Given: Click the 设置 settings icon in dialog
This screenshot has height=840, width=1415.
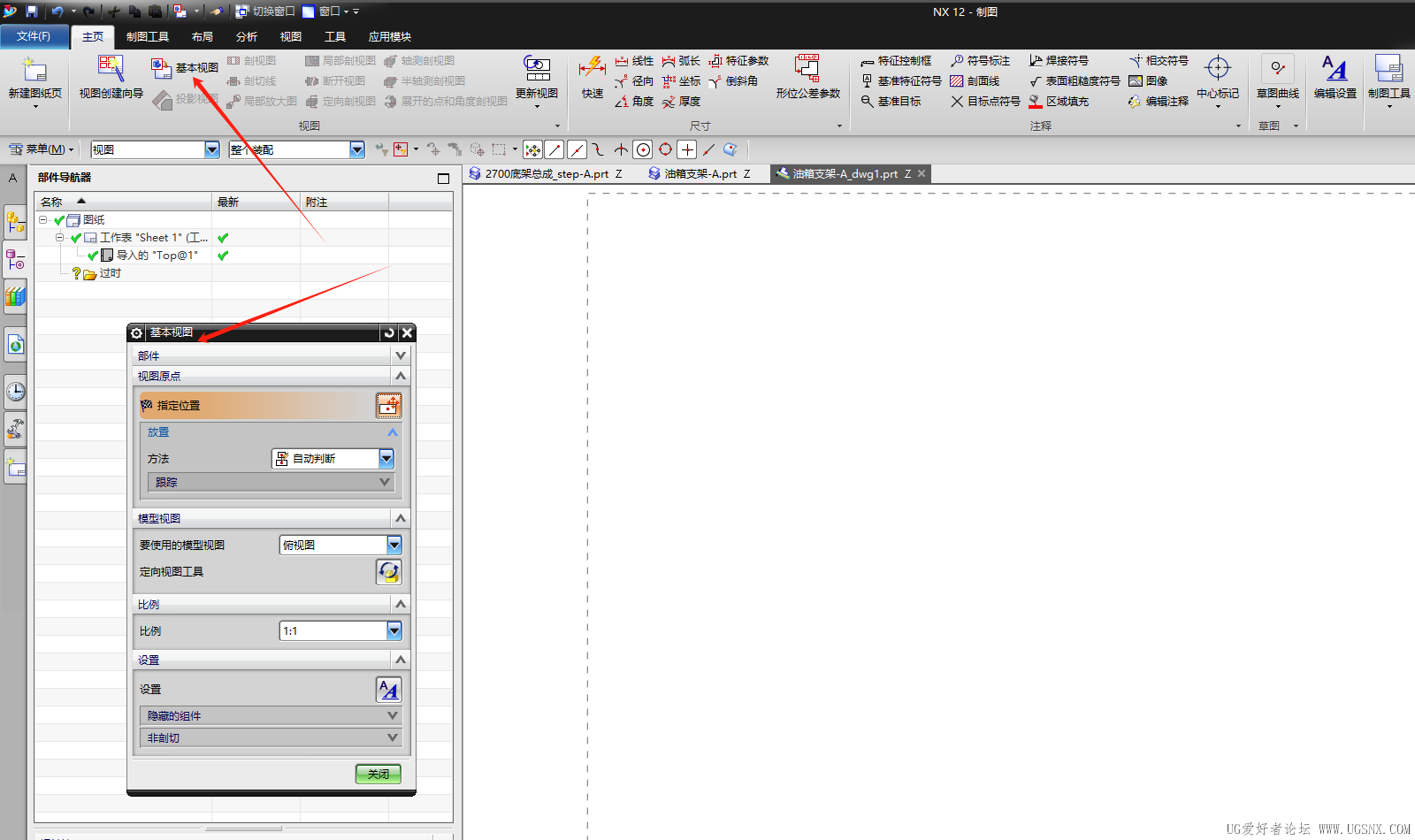Looking at the screenshot, I should point(388,690).
